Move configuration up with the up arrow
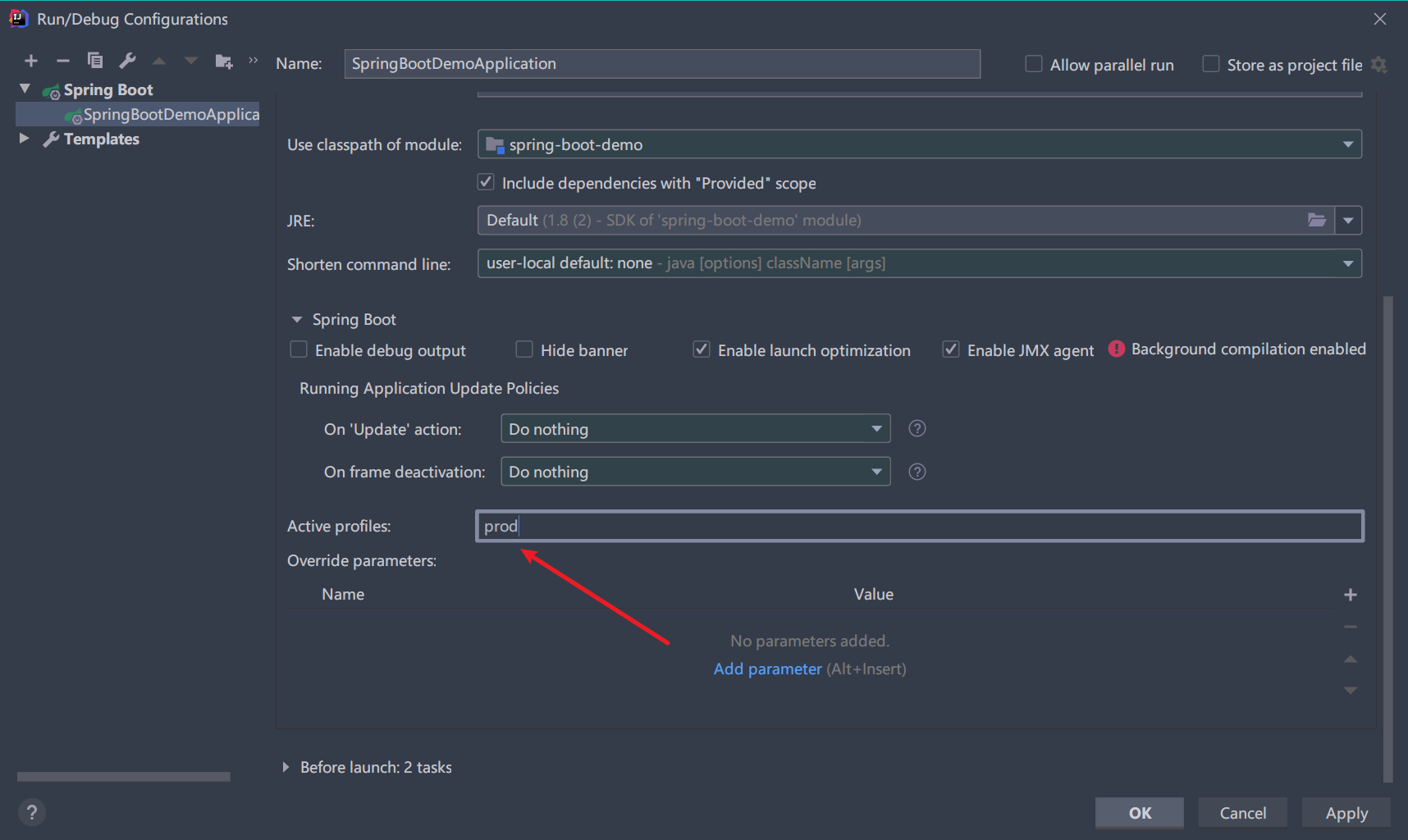This screenshot has height=840, width=1408. tap(159, 61)
